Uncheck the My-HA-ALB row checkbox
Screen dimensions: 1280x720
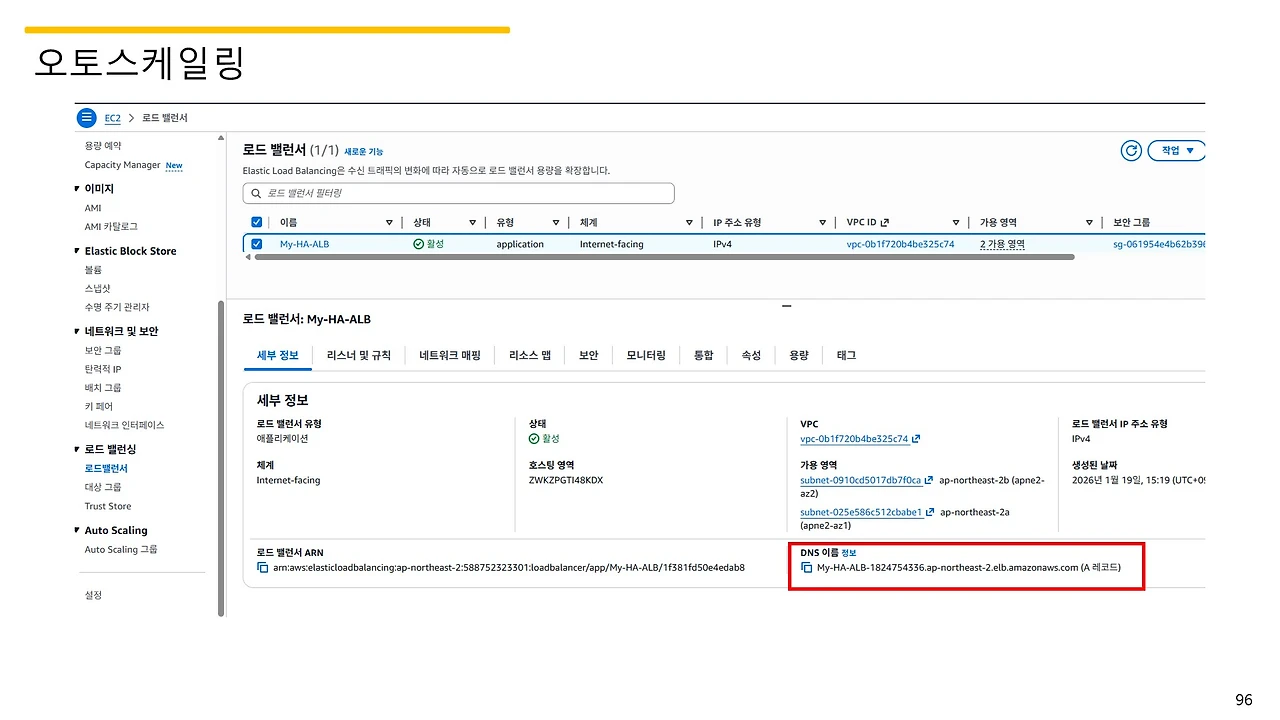tap(257, 244)
